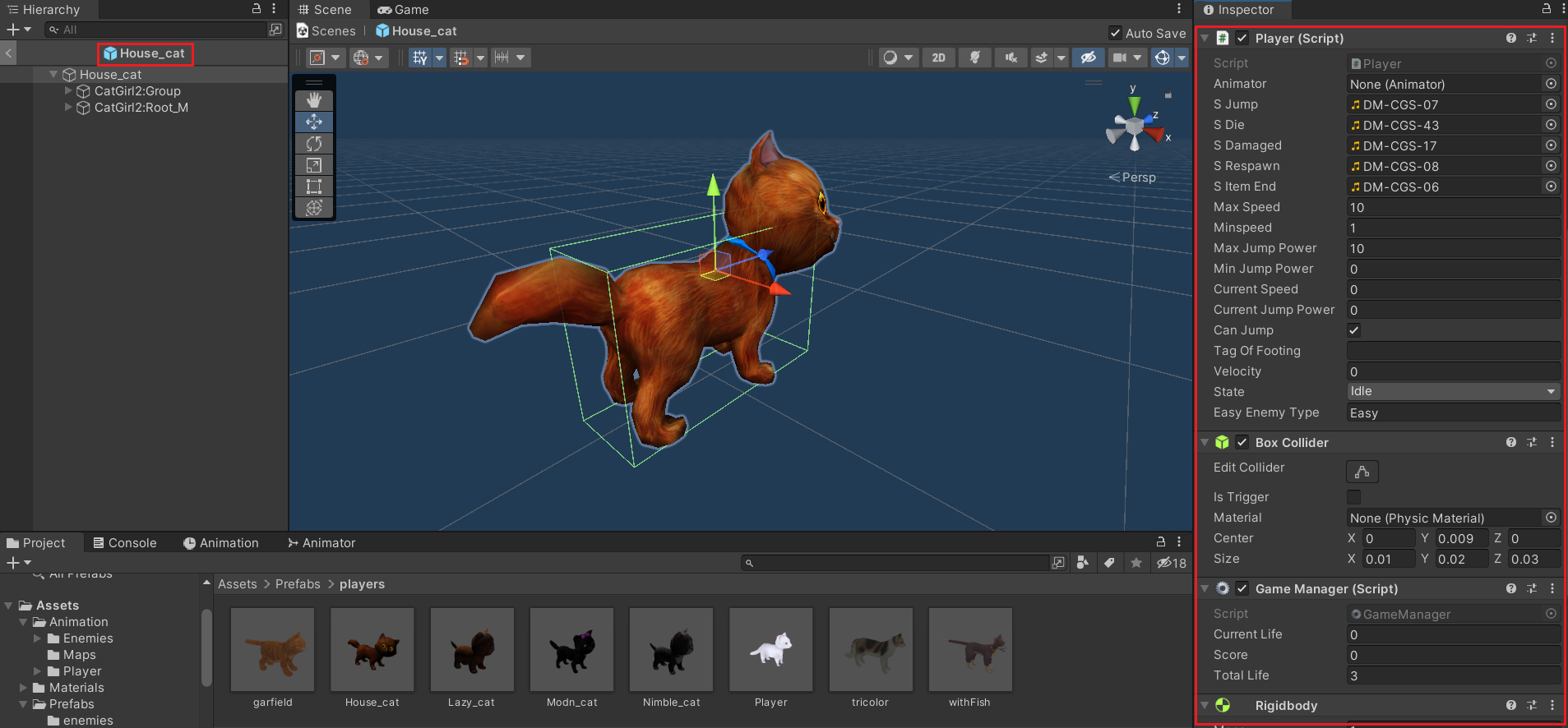Toggle Auto Save checkbox
1568x728 pixels.
[1115, 33]
